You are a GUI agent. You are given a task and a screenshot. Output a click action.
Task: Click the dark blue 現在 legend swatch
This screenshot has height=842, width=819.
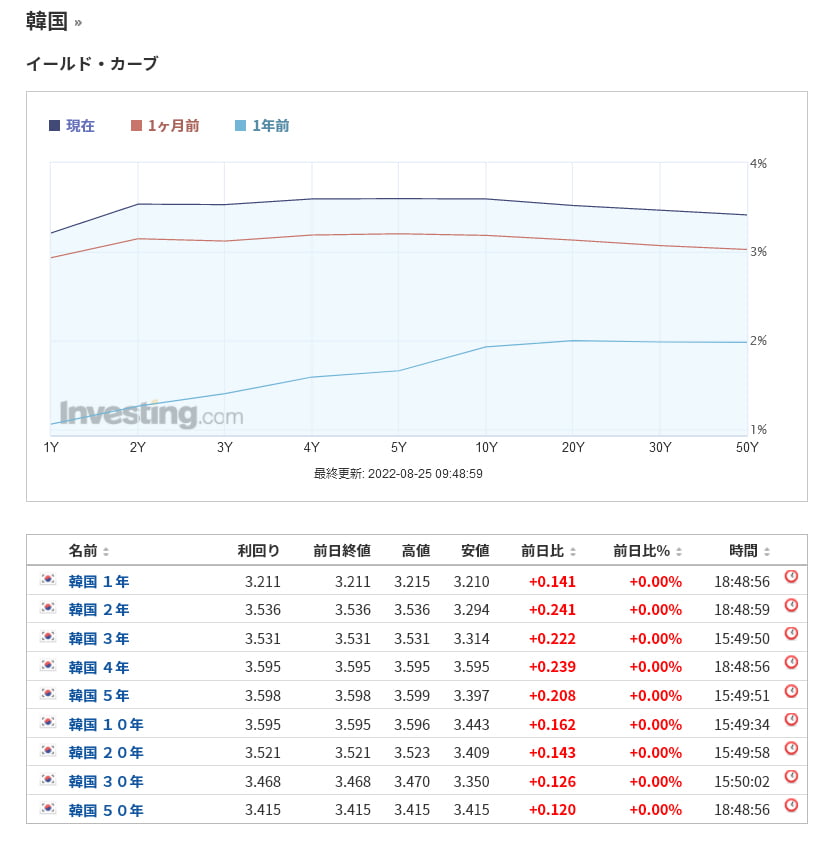(55, 126)
